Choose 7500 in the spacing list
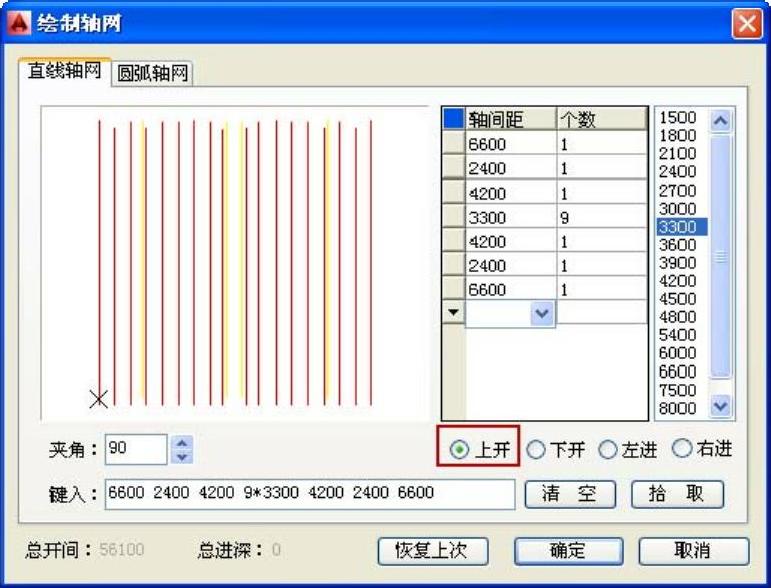The width and height of the screenshot is (771, 588). pos(678,390)
